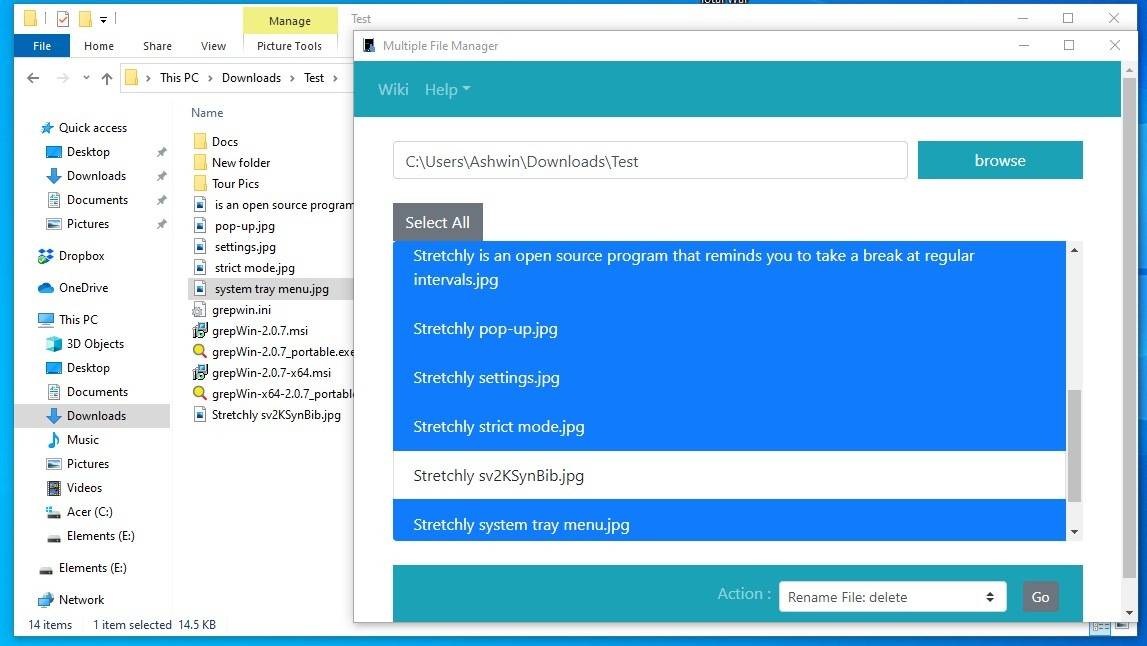Click the Stretchly is an open source program entry
1147x646 pixels.
pos(729,268)
